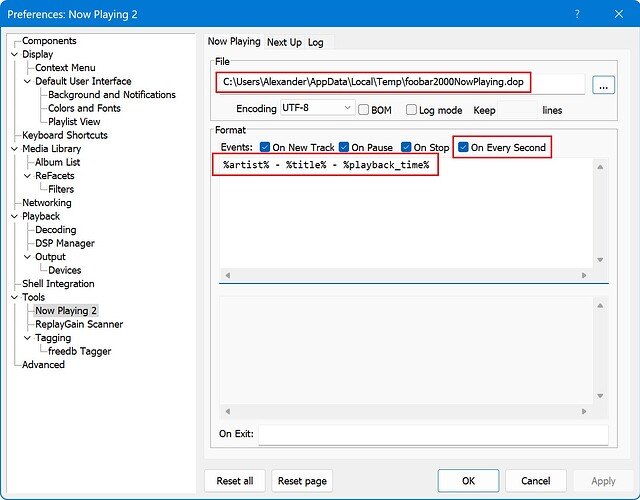
Task: Select Now Playing 2 in tree
Action: coord(66,311)
